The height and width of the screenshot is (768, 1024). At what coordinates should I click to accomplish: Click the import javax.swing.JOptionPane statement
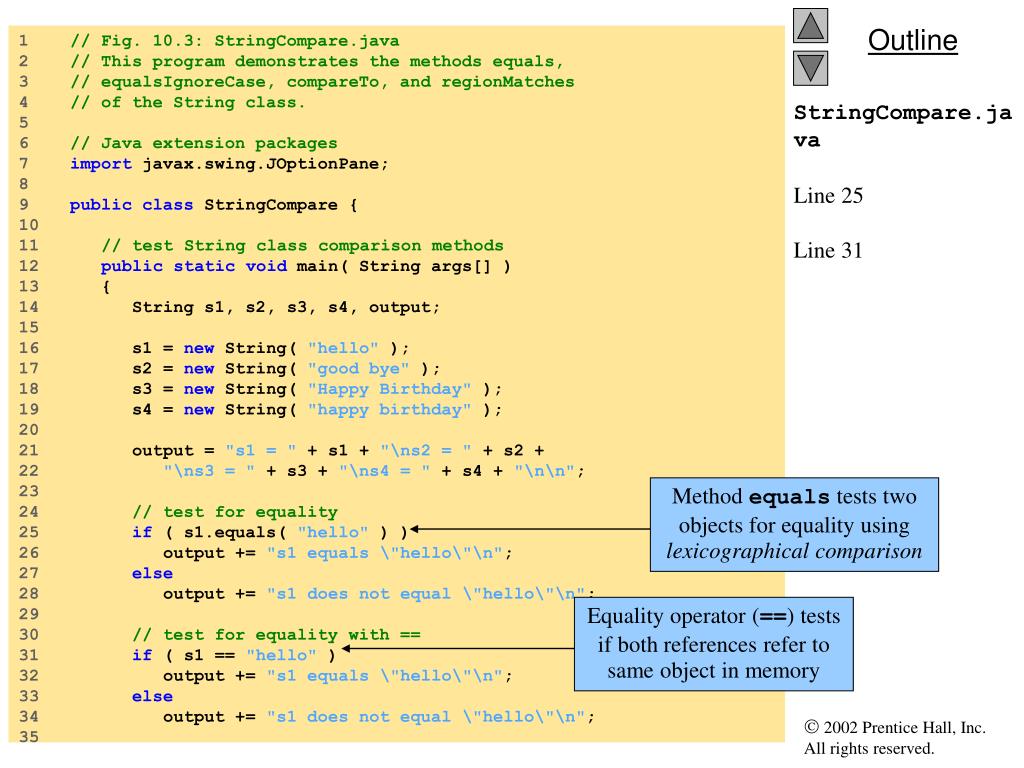[229, 164]
